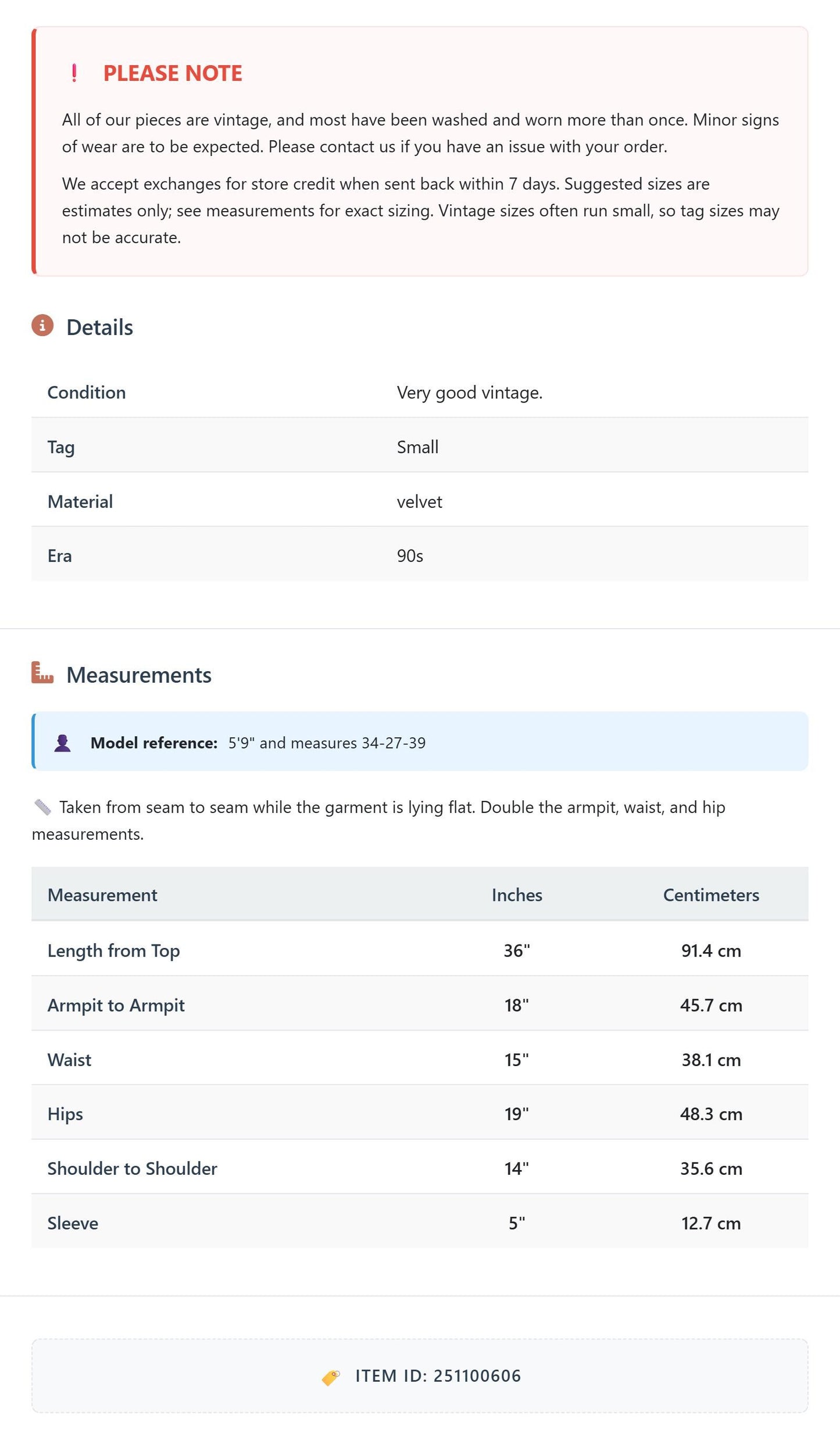
Task: Click the Details info circle icon
Action: click(42, 326)
